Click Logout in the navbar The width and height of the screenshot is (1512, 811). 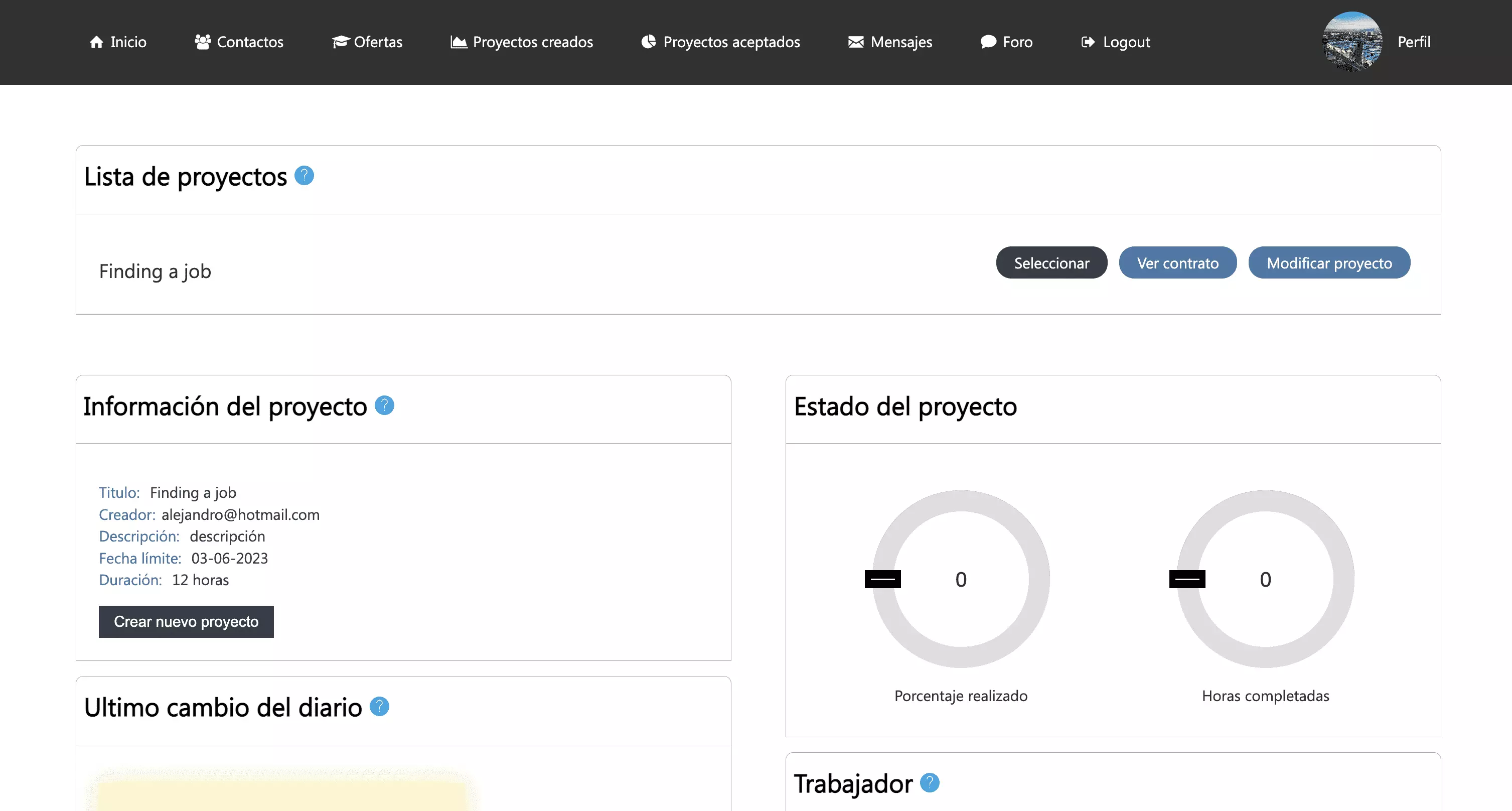1116,42
